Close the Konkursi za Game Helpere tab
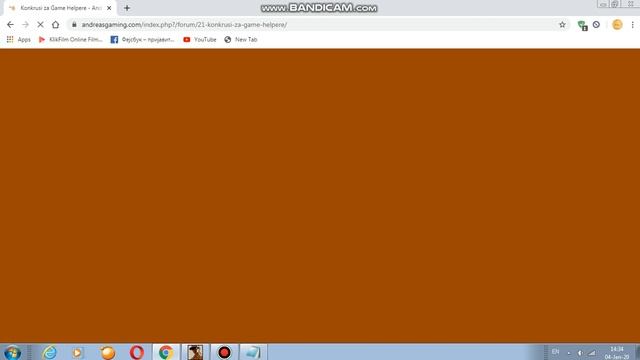The height and width of the screenshot is (360, 640). 109,8
